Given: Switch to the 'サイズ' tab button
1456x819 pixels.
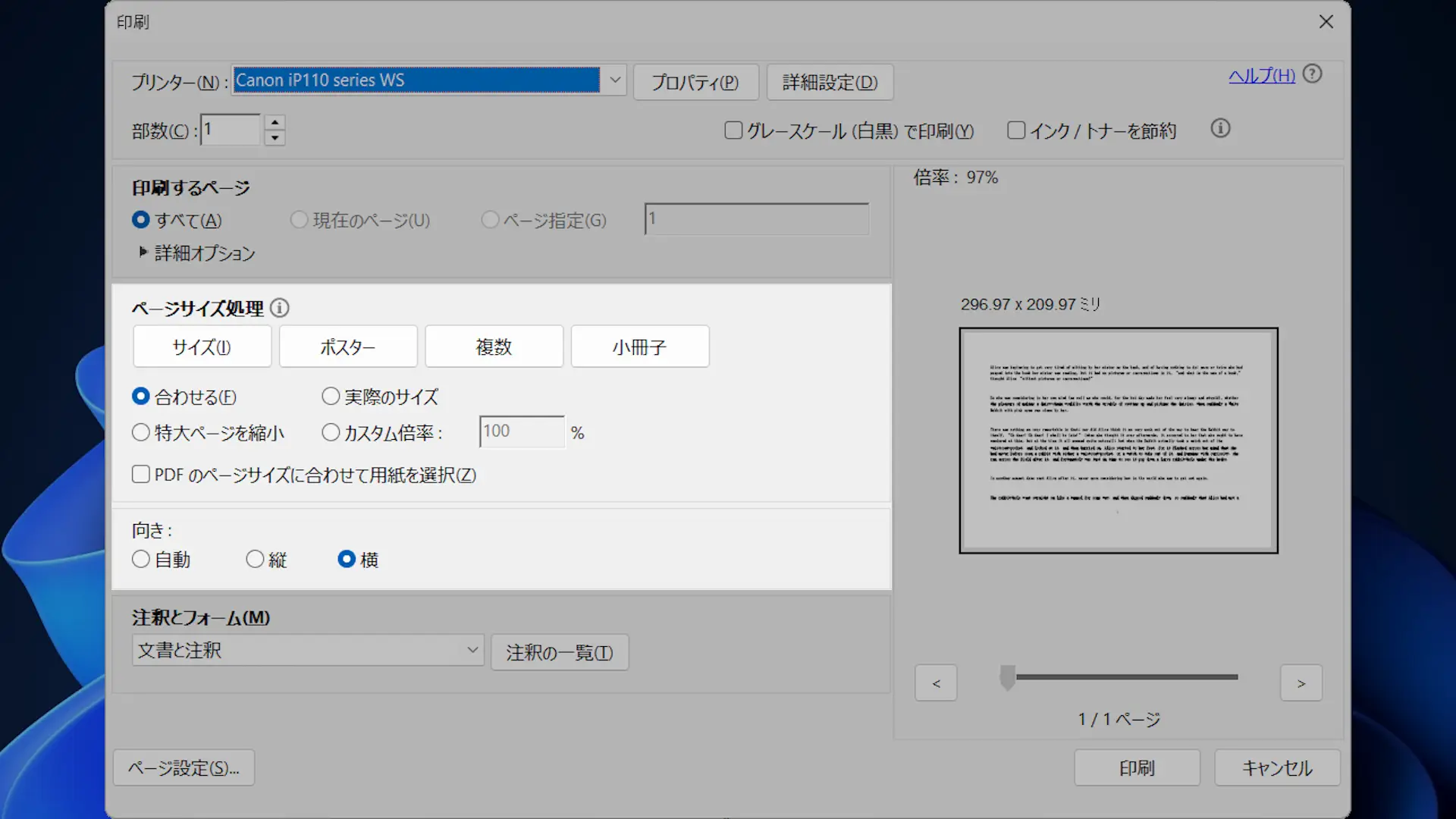Looking at the screenshot, I should 202,347.
